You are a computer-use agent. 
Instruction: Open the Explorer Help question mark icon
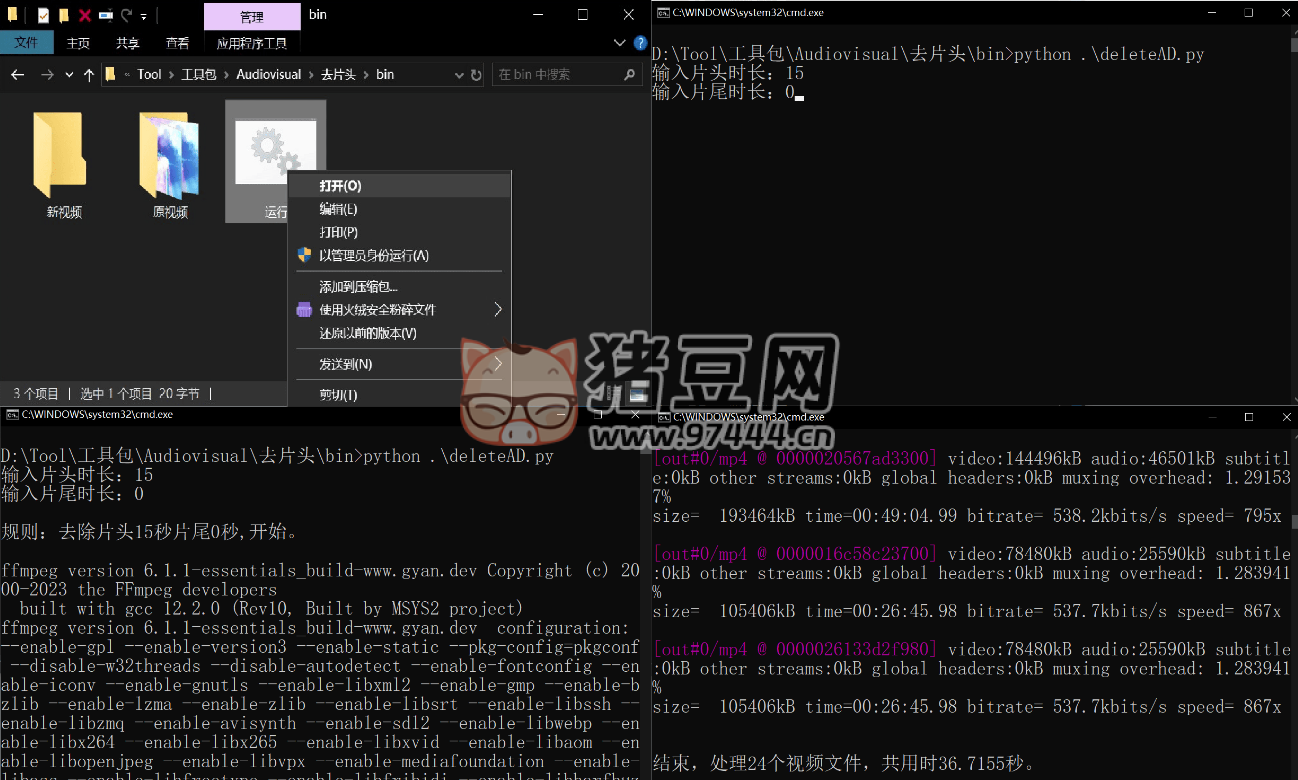click(640, 43)
